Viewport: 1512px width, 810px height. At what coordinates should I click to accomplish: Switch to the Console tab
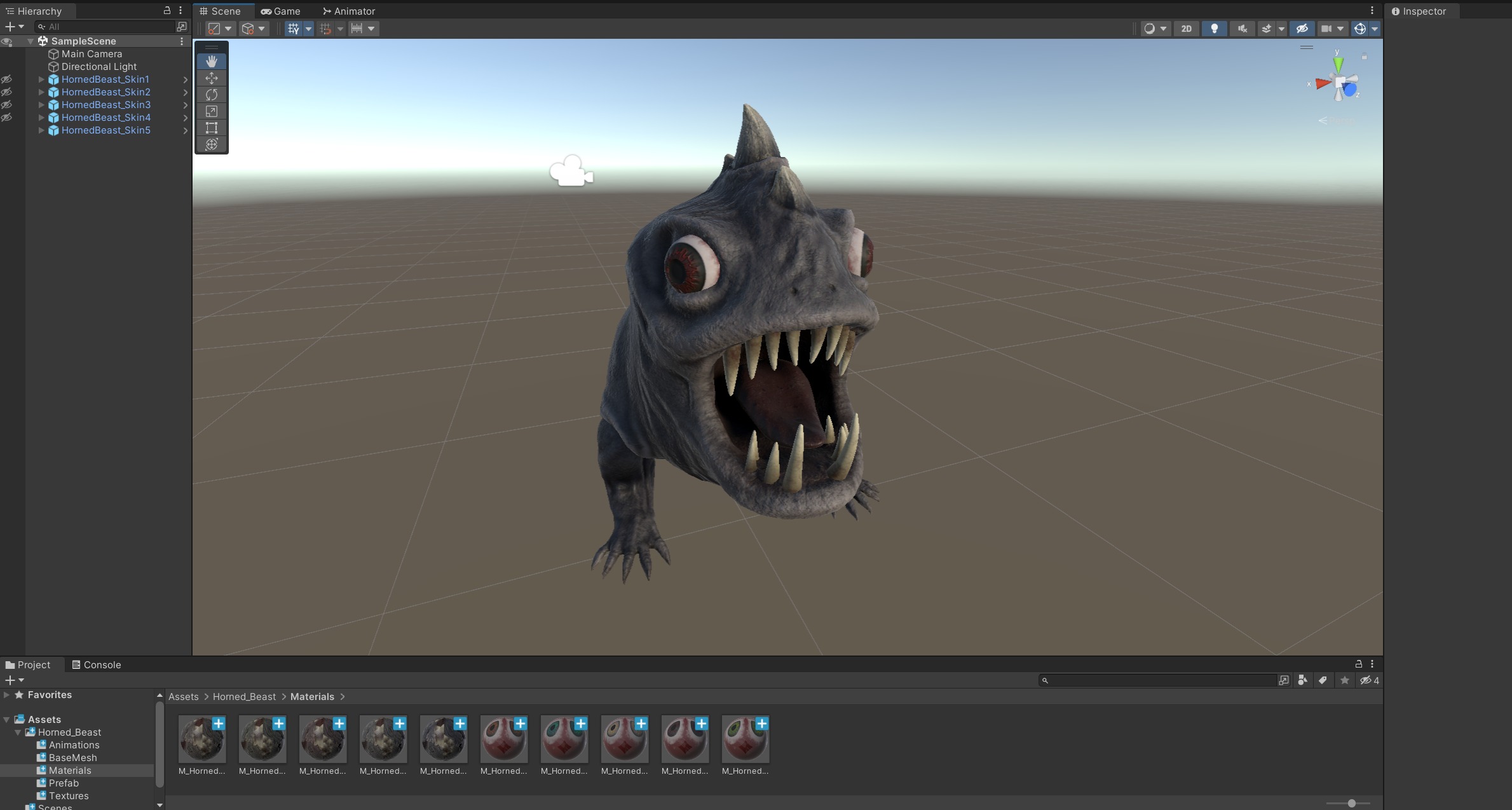(x=96, y=664)
